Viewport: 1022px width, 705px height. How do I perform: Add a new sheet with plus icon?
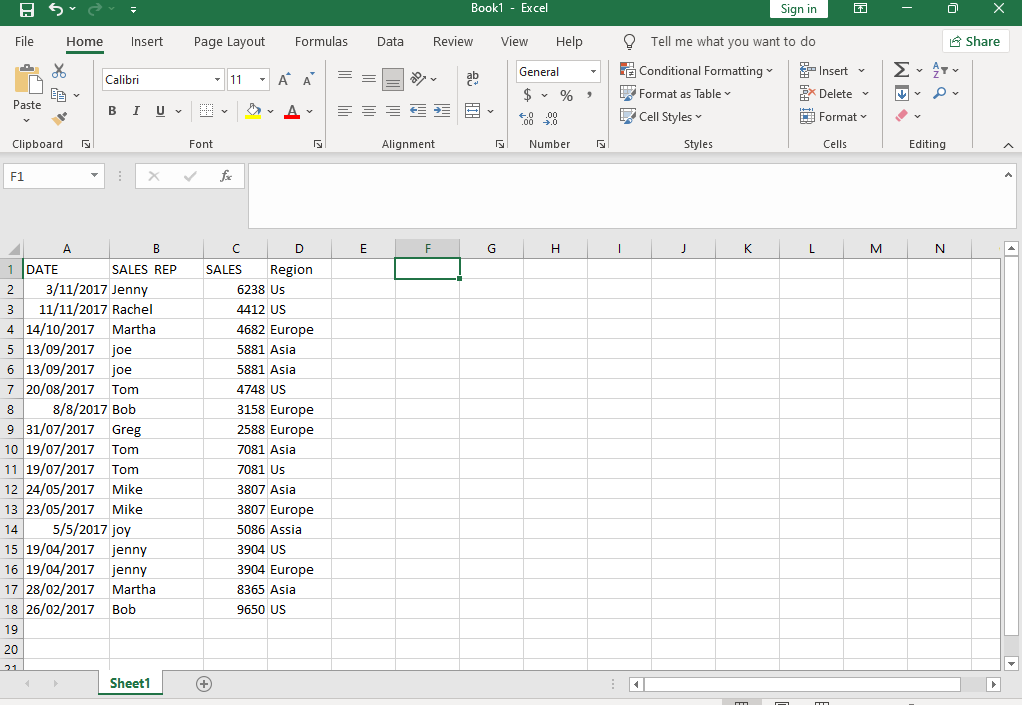(204, 684)
